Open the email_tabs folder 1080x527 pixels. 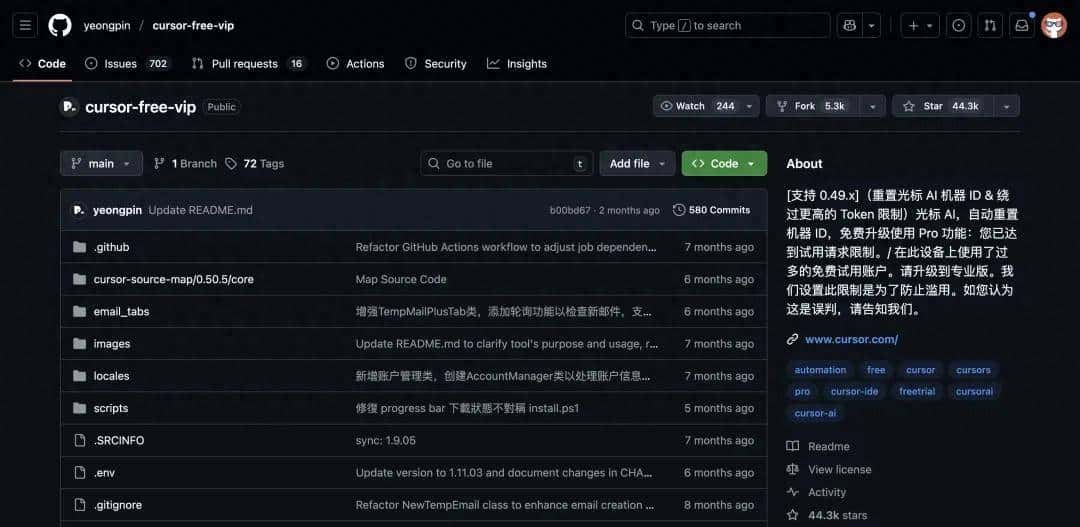coord(121,311)
